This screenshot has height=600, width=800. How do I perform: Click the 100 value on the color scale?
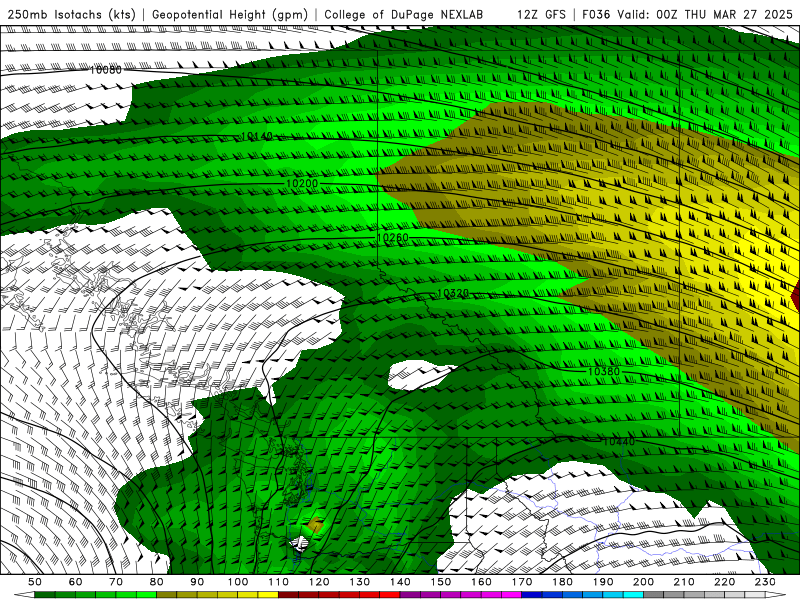click(x=238, y=582)
